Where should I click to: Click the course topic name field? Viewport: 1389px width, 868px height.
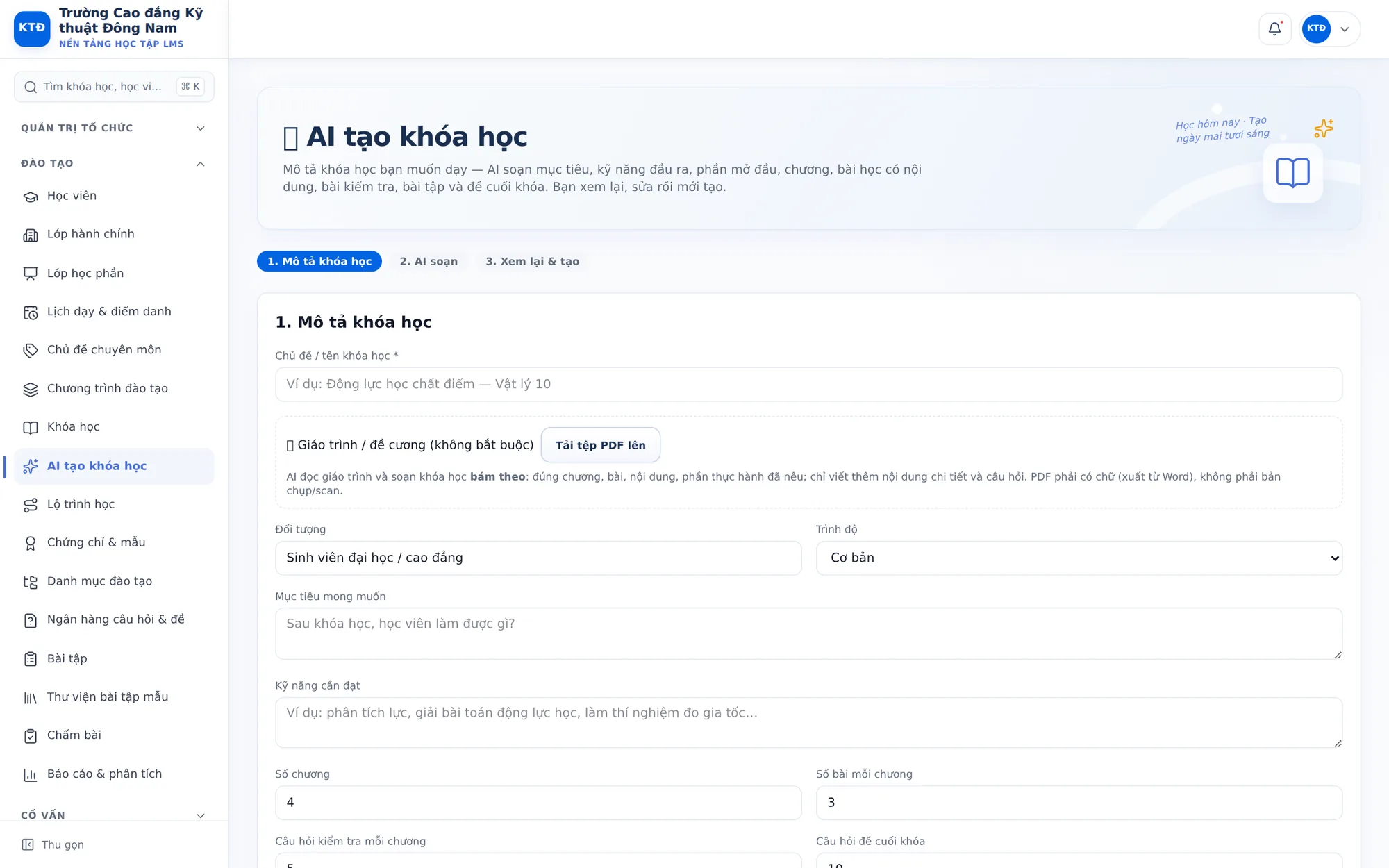808,384
